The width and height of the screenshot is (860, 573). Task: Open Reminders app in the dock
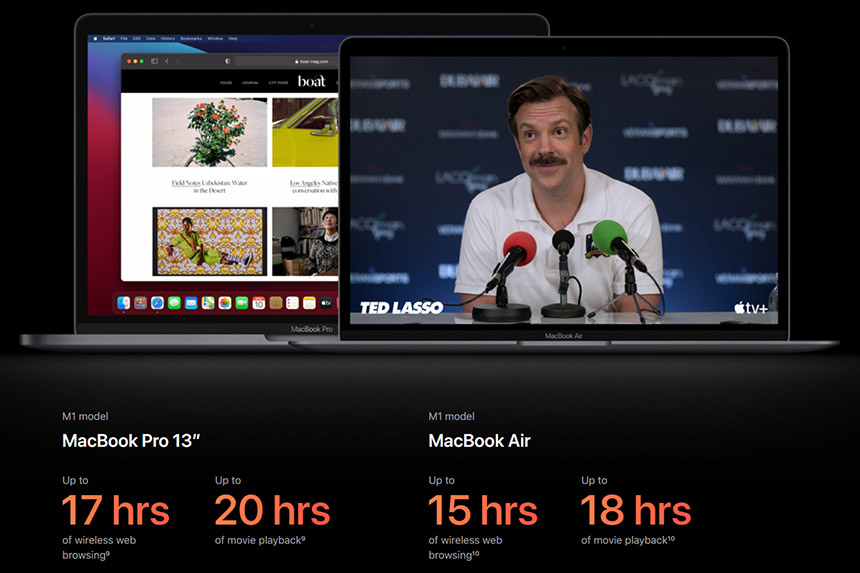[292, 303]
